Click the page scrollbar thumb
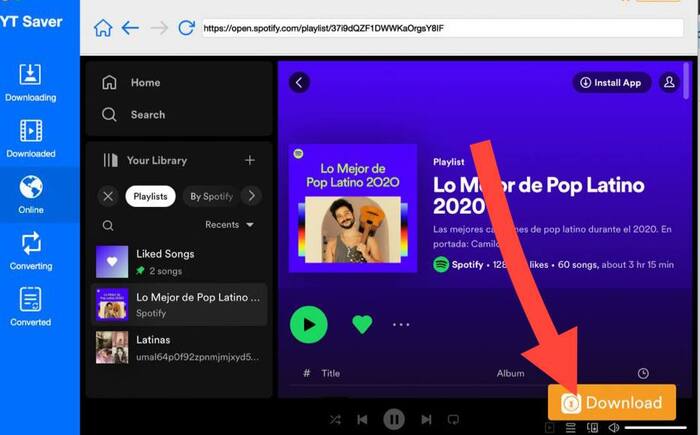 [x=687, y=81]
